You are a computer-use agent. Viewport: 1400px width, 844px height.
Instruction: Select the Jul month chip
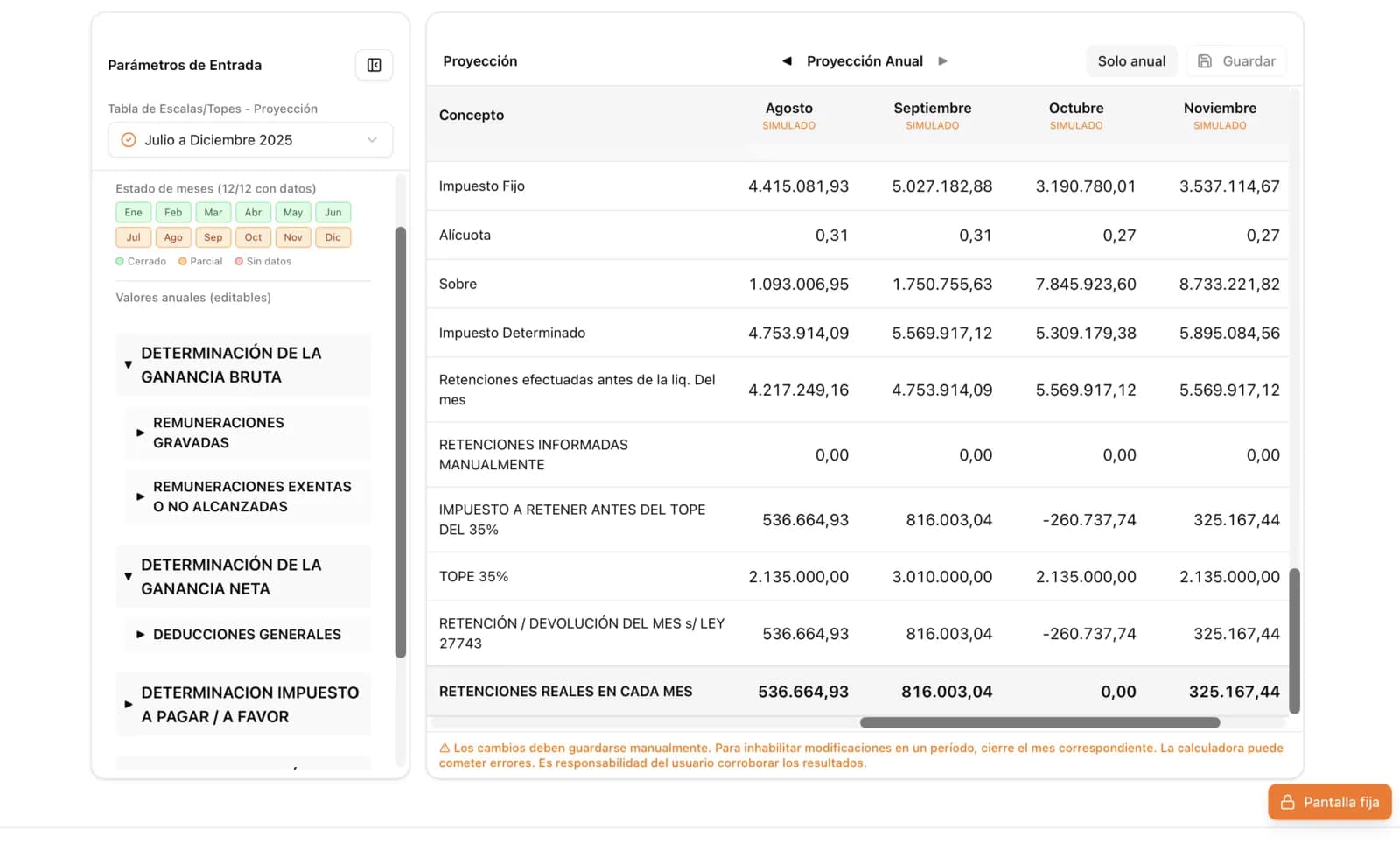(x=133, y=237)
